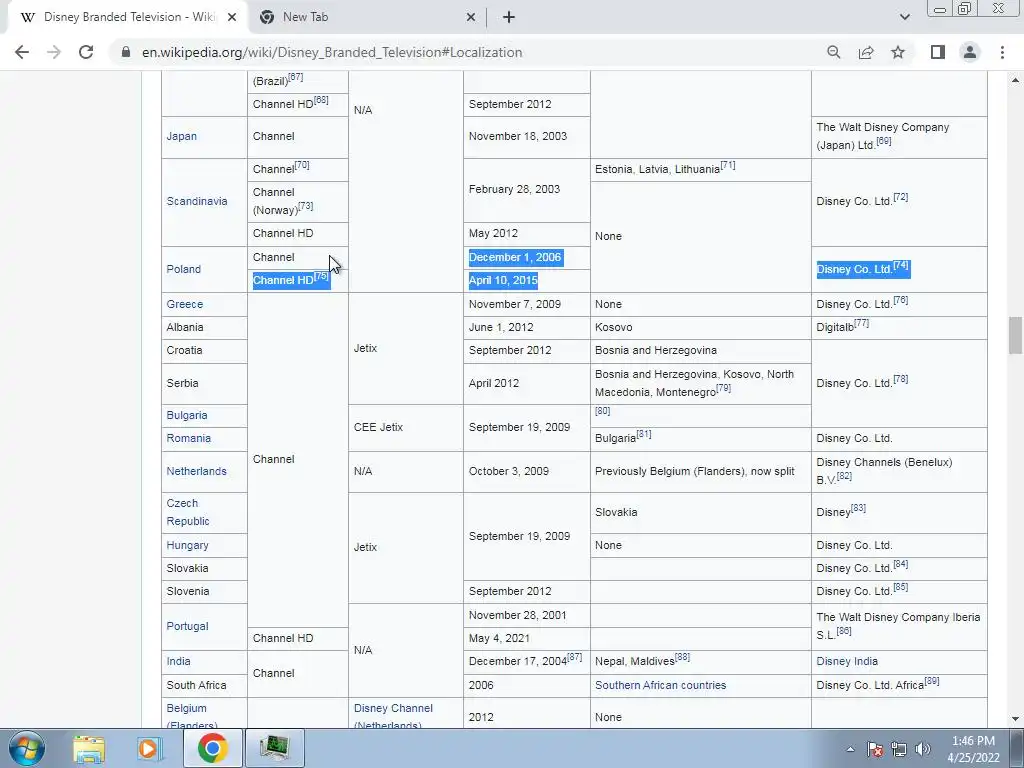Image resolution: width=1024 pixels, height=768 pixels.
Task: Click 'Previously Belgium (Flanders), now split' text
Action: pos(694,471)
